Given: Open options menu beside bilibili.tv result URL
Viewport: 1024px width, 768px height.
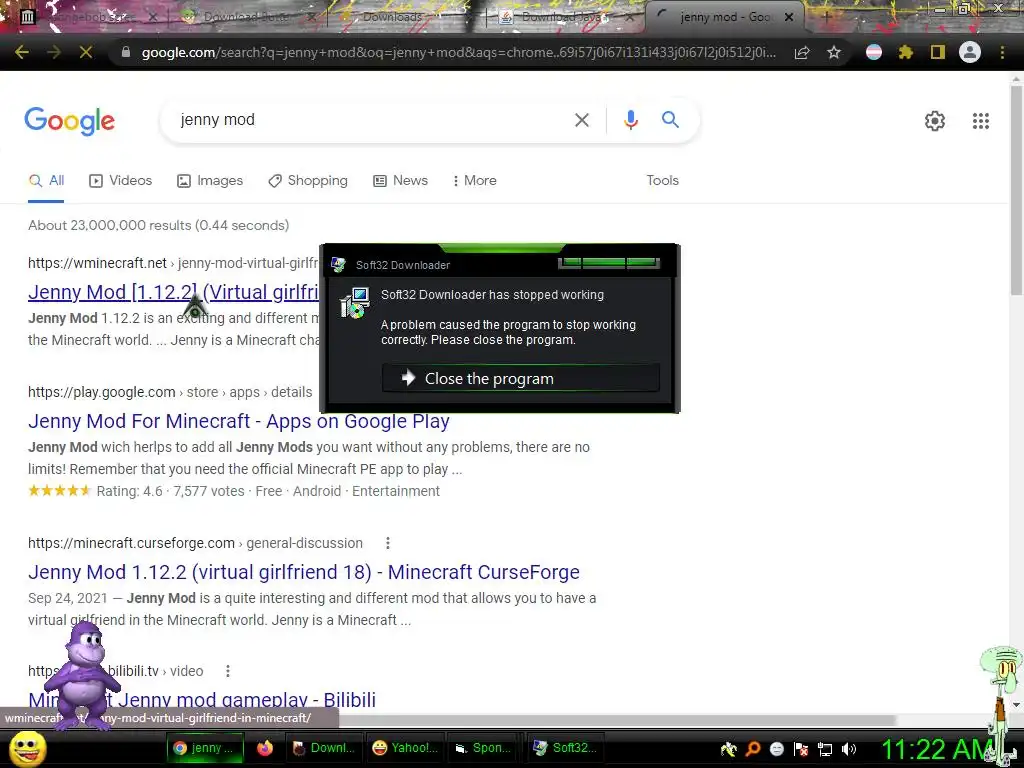Looking at the screenshot, I should coord(227,671).
